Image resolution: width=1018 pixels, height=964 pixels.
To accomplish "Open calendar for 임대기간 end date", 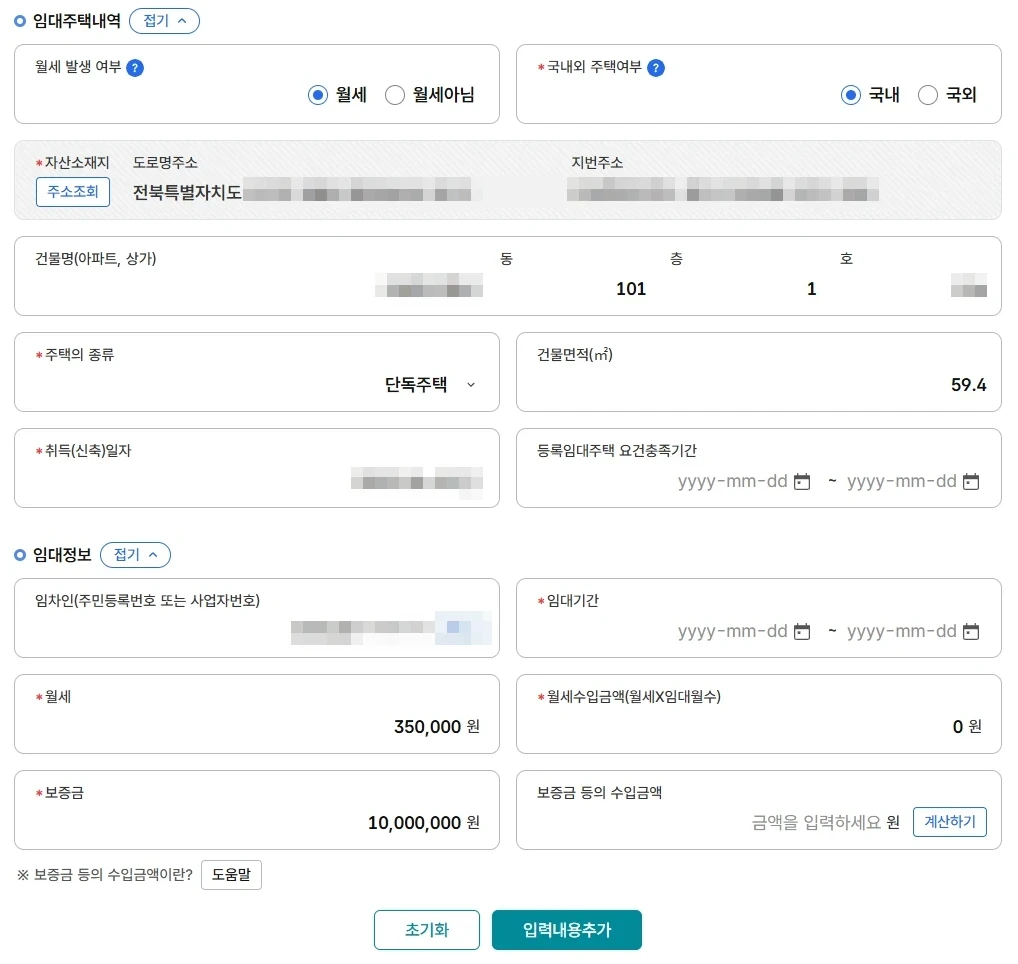I will 970,632.
